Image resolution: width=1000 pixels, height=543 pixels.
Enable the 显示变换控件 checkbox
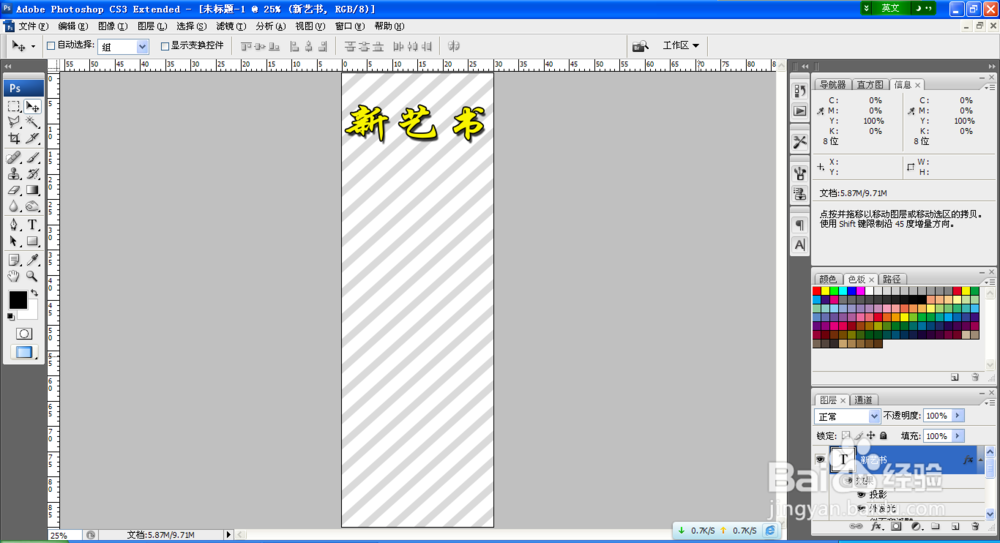point(165,46)
